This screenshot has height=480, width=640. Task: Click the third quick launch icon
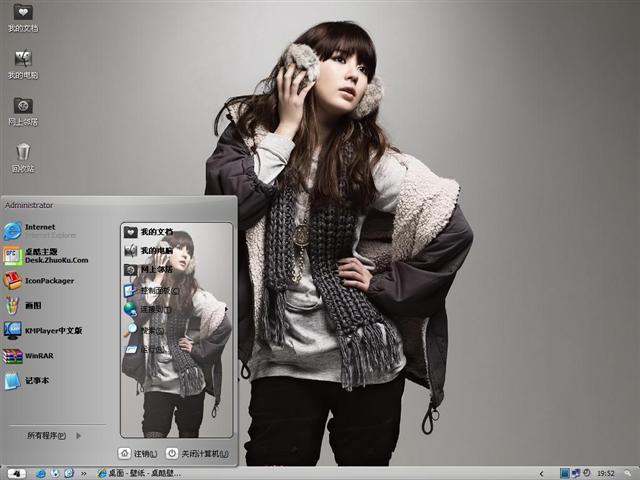[69, 473]
